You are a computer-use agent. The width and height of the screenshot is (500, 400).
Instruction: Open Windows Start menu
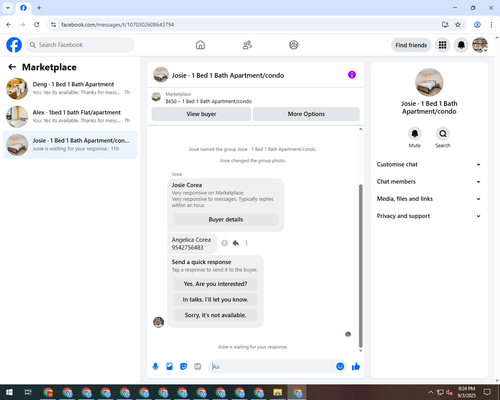(9, 392)
